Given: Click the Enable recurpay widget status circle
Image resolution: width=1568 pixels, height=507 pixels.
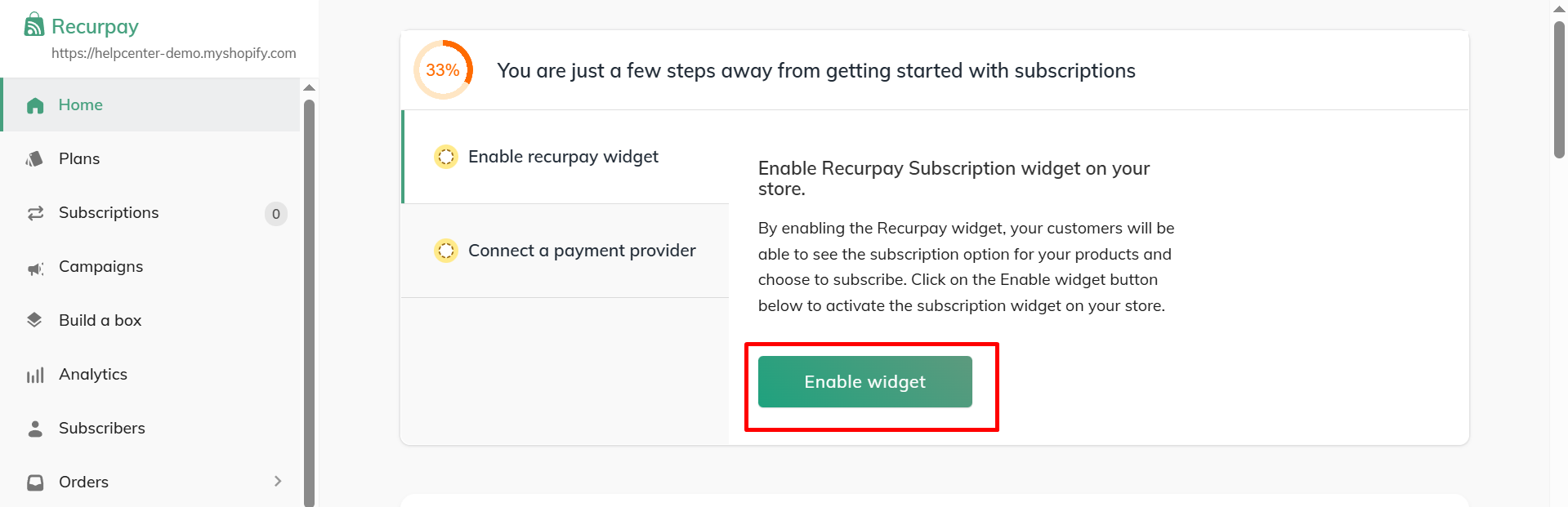Looking at the screenshot, I should [x=446, y=157].
